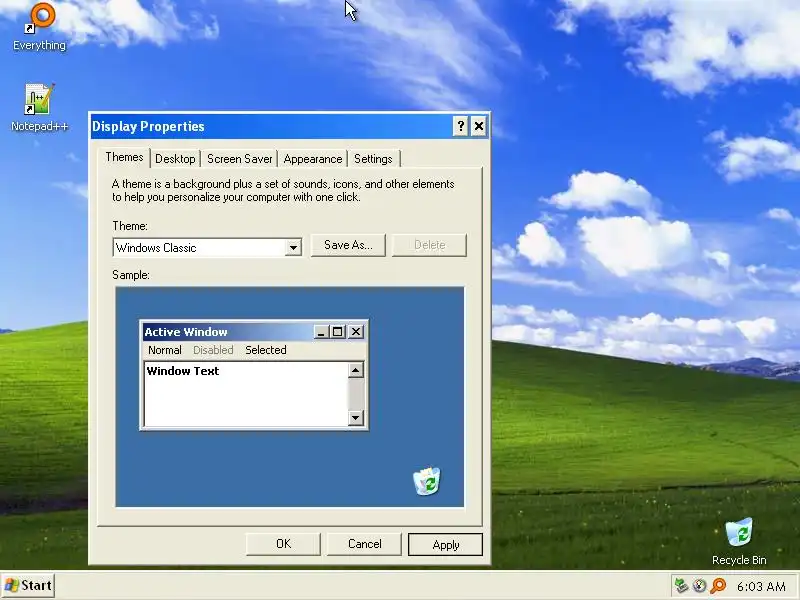Switch to the Themes tab
Image resolution: width=800 pixels, height=600 pixels.
[x=124, y=157]
